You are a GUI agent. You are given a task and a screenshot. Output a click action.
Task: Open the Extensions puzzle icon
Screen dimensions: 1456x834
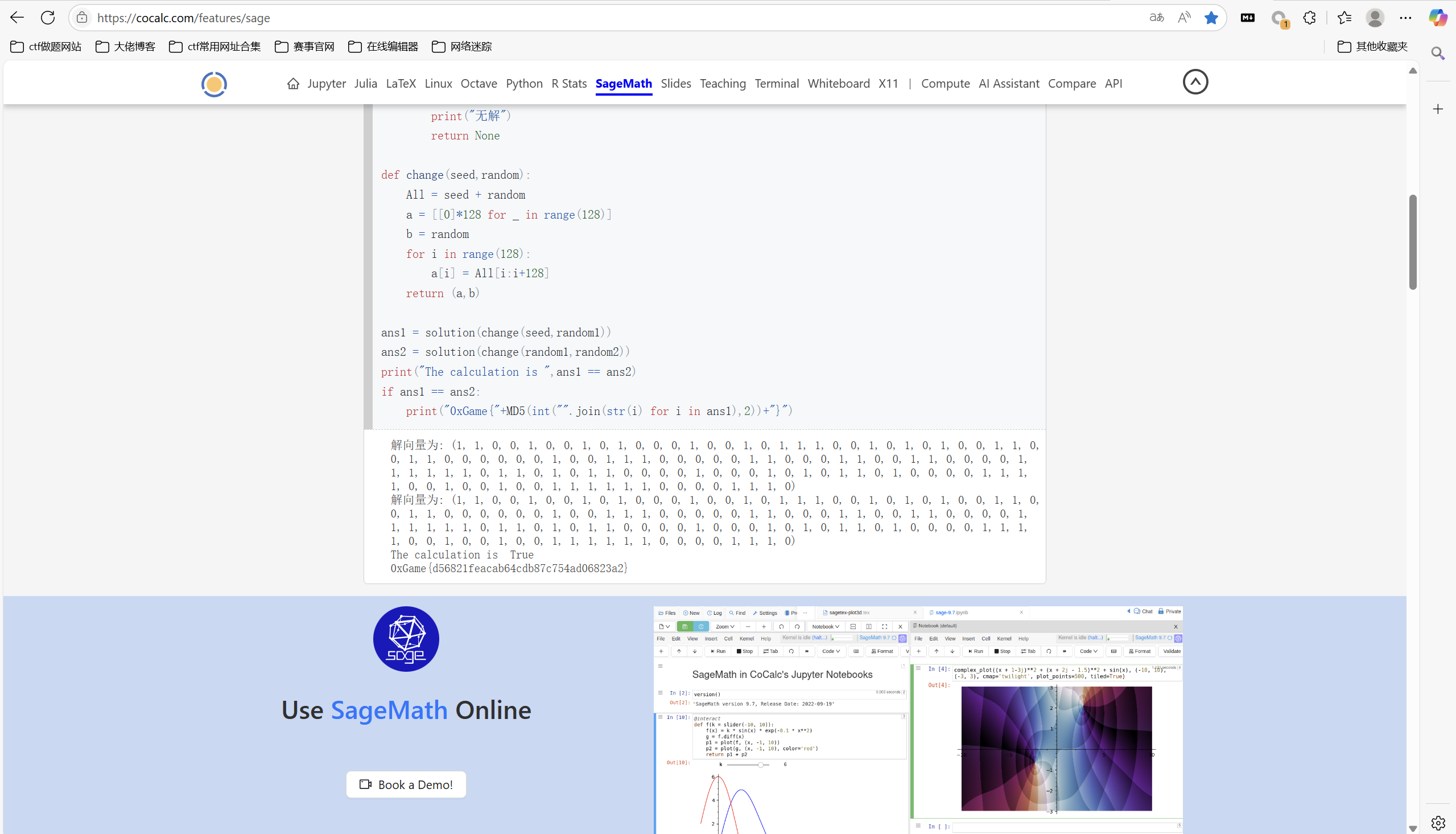pyautogui.click(x=1309, y=18)
